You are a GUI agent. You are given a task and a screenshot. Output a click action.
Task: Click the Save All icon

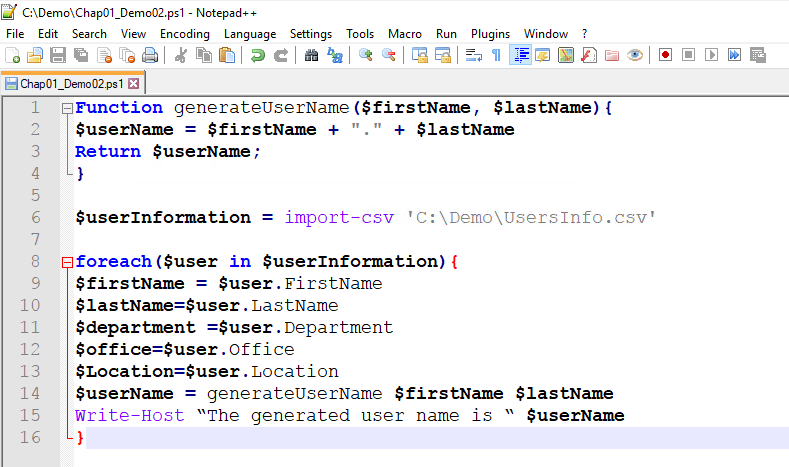tap(81, 55)
